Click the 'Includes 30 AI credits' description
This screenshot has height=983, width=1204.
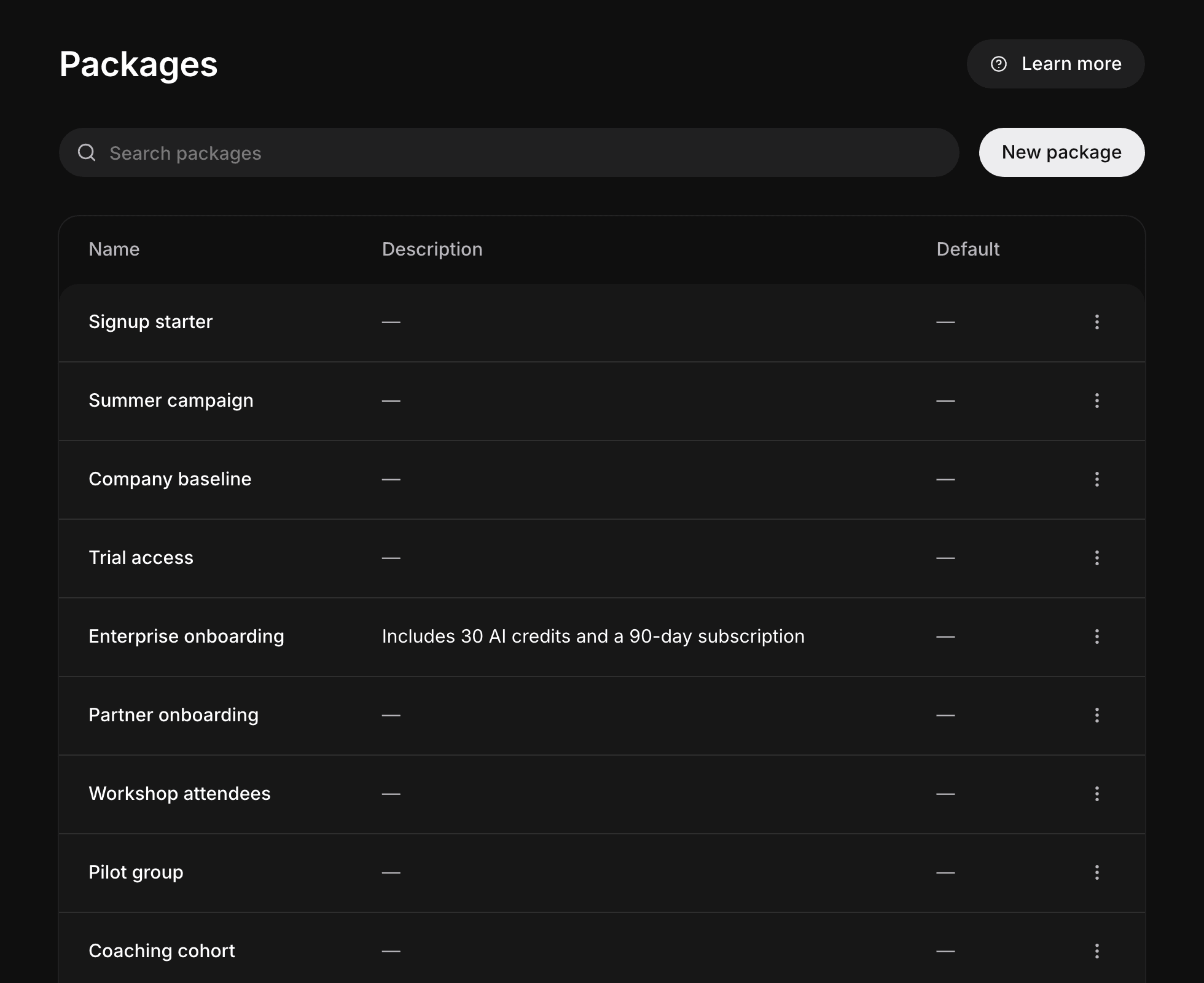(593, 636)
